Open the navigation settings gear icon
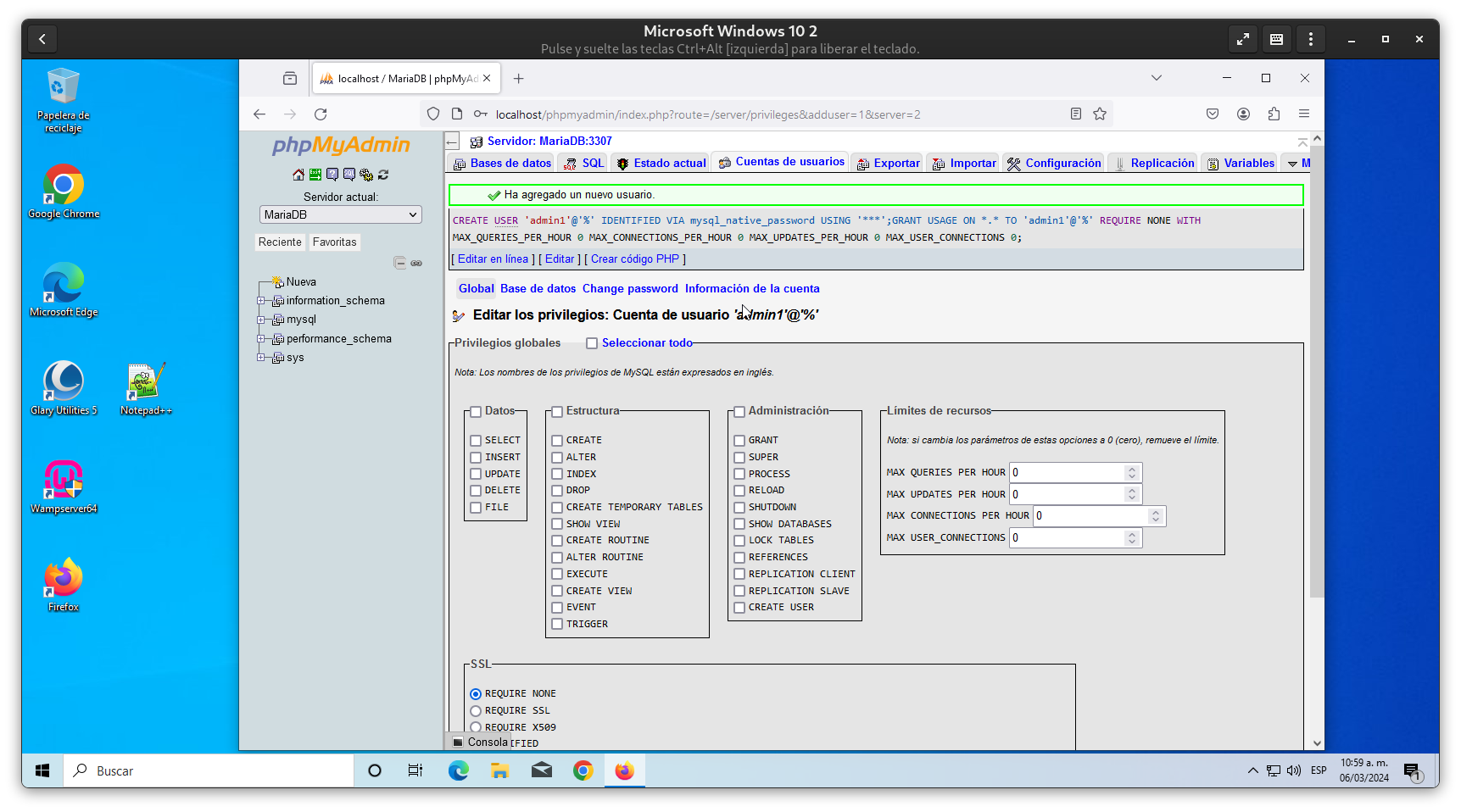The width and height of the screenshot is (1461, 812). pos(366,175)
